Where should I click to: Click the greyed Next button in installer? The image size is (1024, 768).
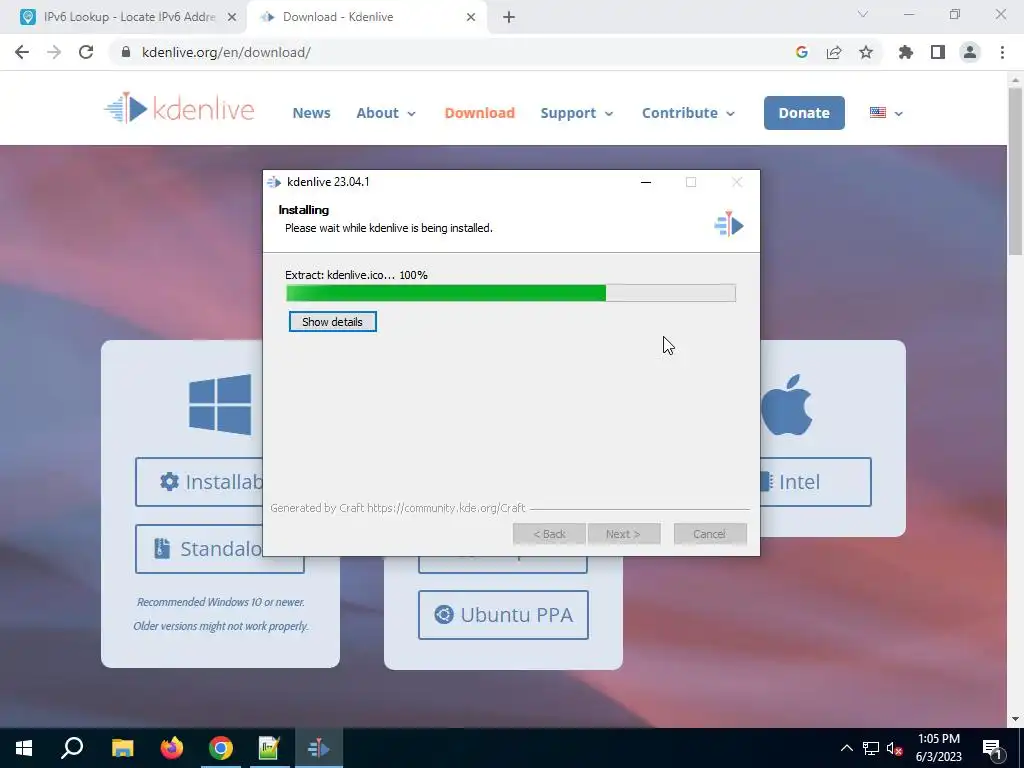point(623,534)
